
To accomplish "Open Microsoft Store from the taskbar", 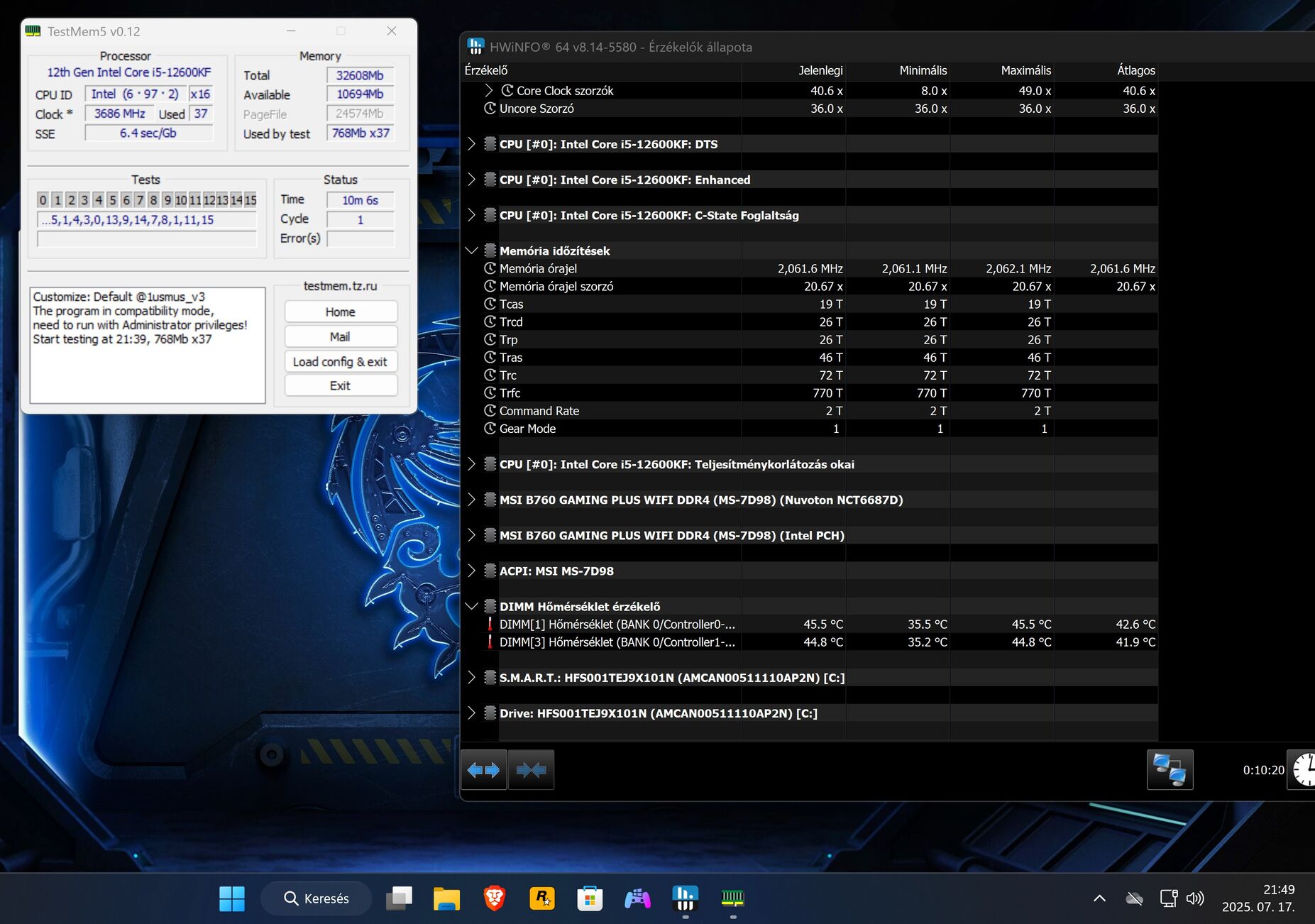I will 590,898.
